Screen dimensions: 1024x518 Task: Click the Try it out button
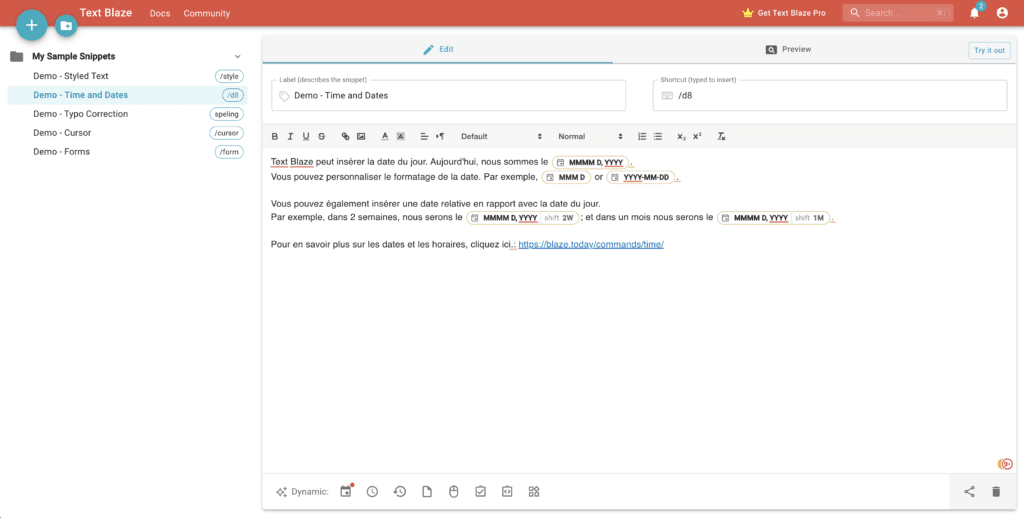[x=989, y=50]
